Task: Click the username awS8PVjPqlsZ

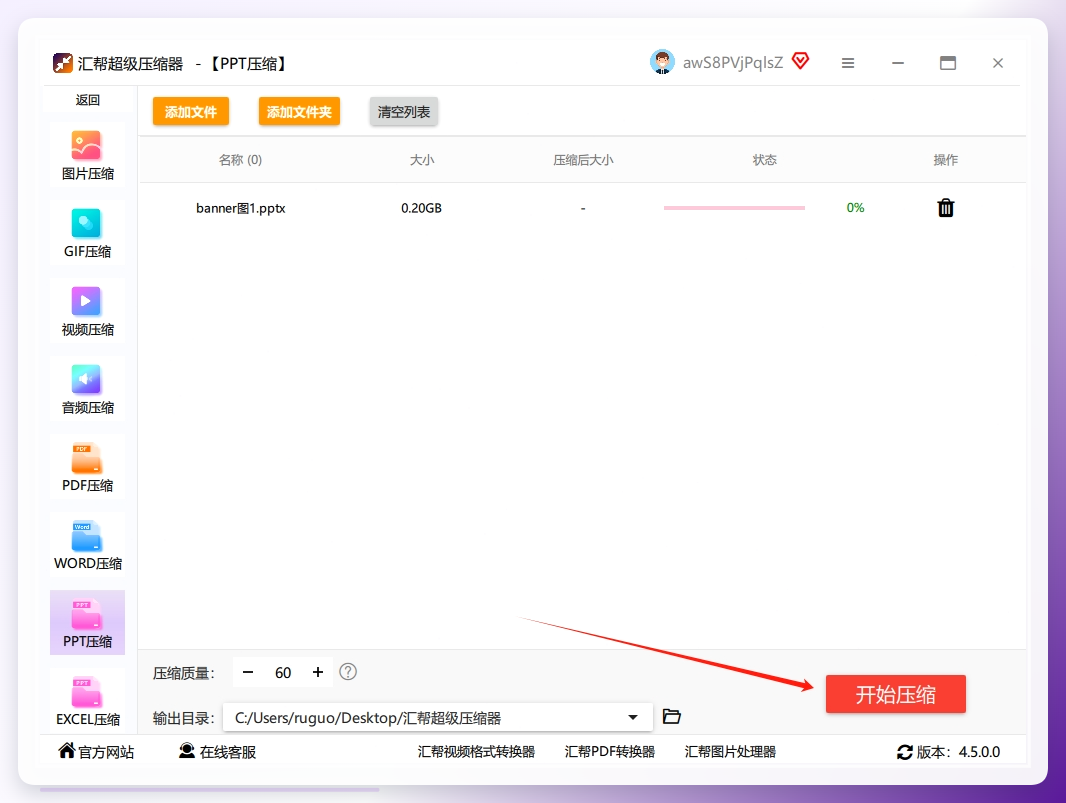Action: click(733, 63)
